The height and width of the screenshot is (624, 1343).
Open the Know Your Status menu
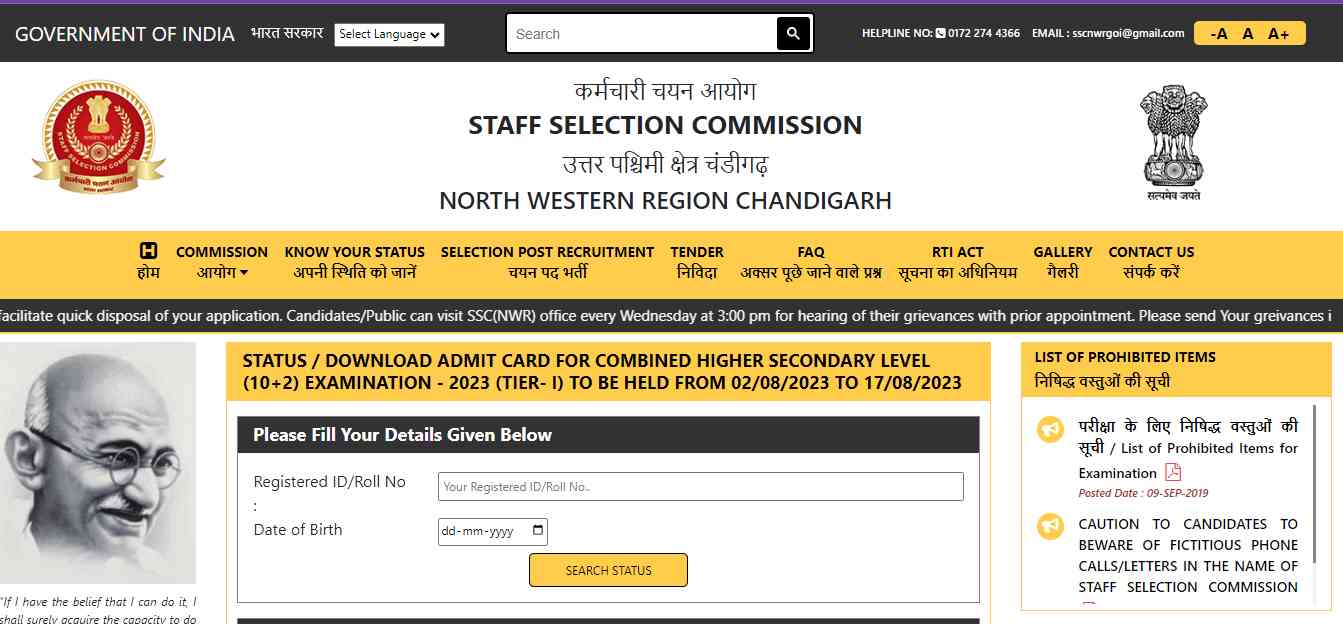pos(354,262)
